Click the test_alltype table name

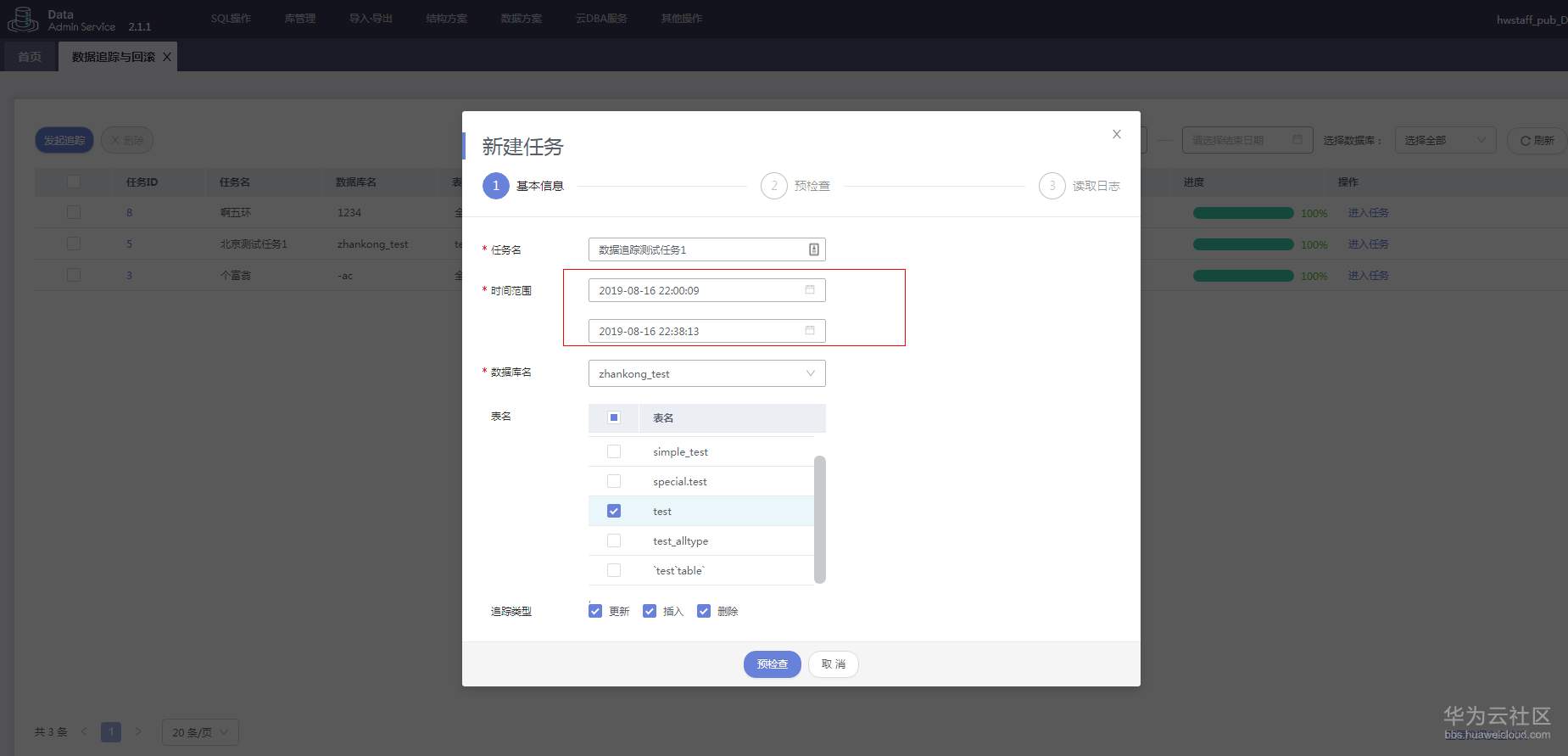tap(680, 541)
